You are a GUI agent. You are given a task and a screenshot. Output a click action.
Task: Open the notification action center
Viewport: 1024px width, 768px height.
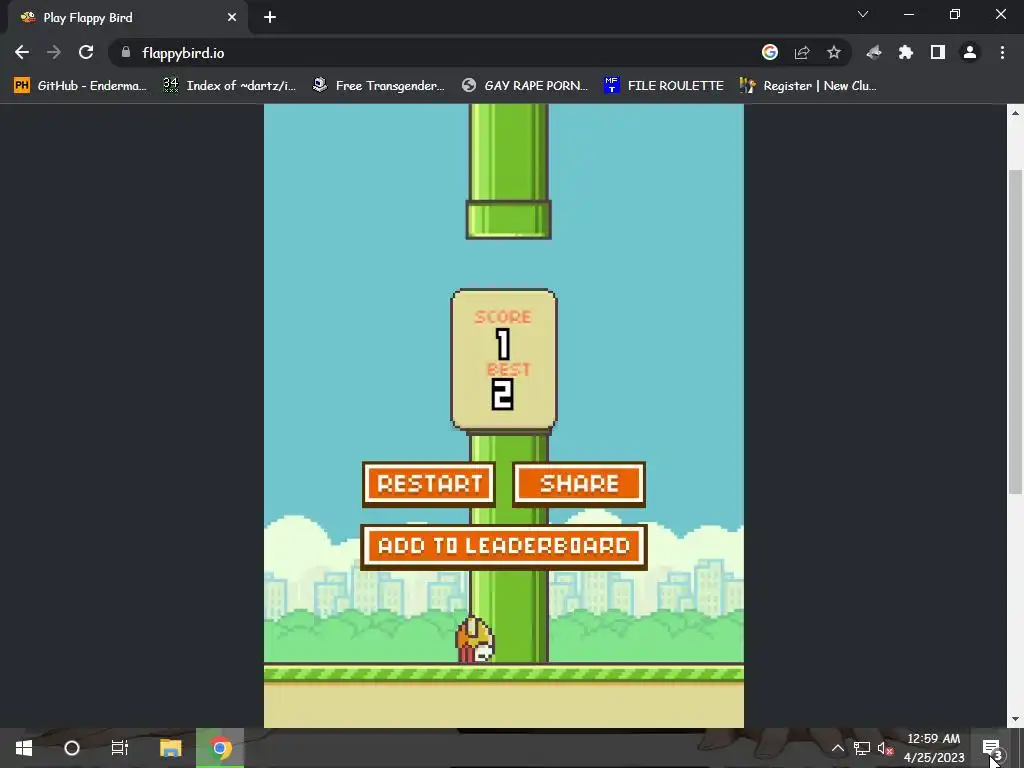pos(992,748)
